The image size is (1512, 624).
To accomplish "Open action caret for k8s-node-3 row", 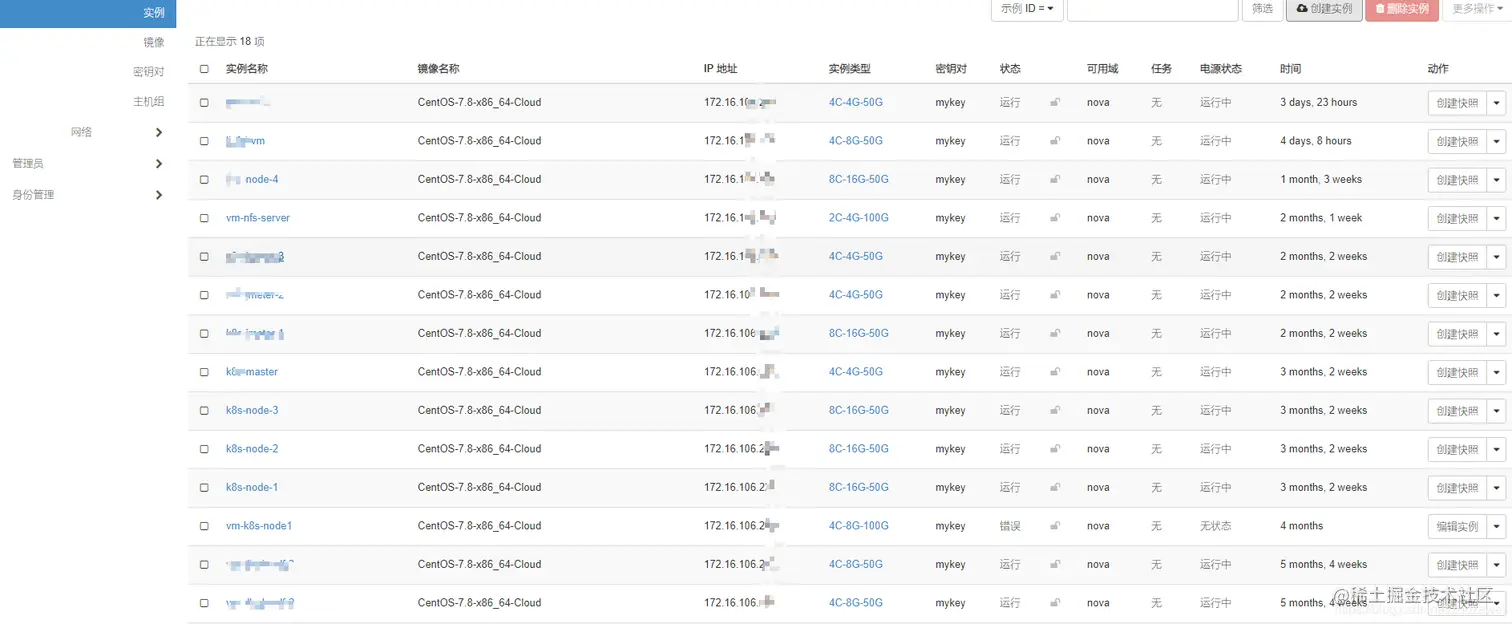I will pos(1497,411).
